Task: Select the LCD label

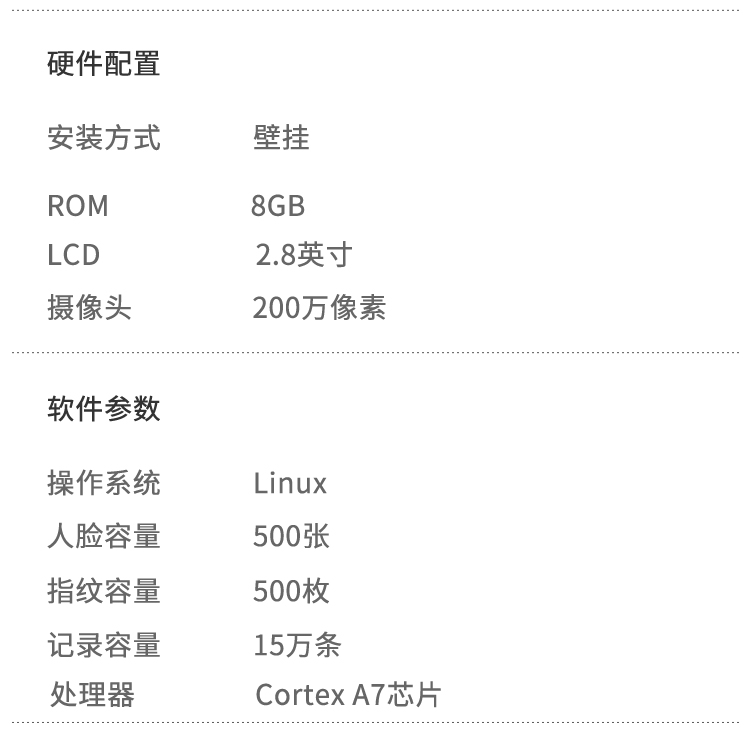Action: coord(74,255)
